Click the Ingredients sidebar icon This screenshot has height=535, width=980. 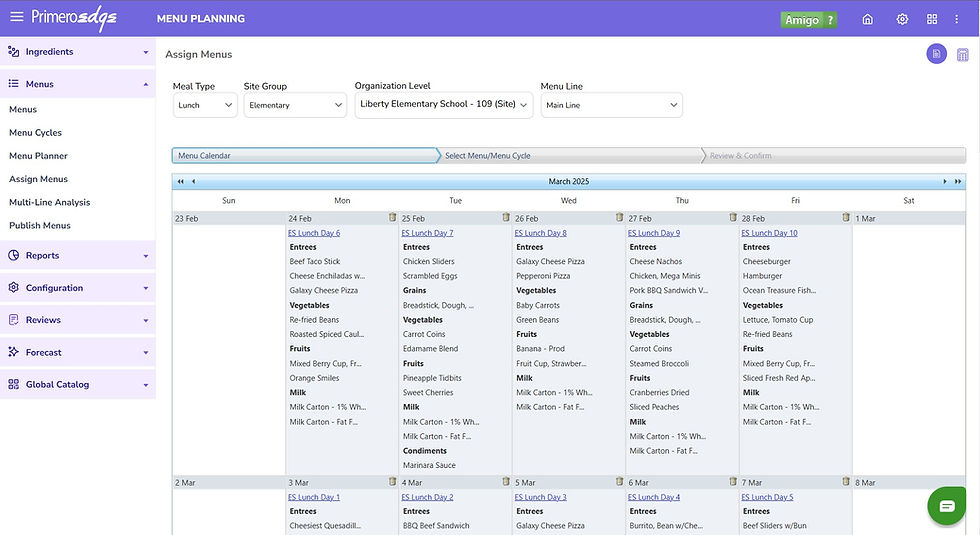(13, 51)
